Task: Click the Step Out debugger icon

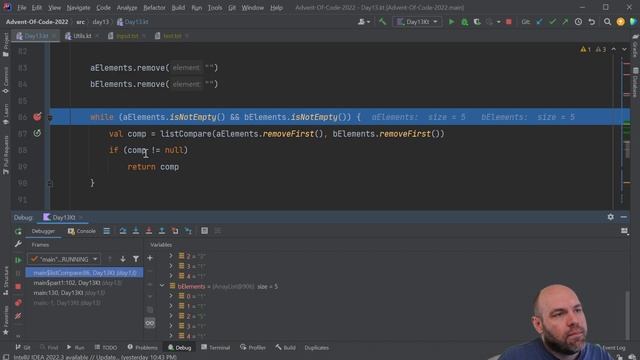Action: 162,231
